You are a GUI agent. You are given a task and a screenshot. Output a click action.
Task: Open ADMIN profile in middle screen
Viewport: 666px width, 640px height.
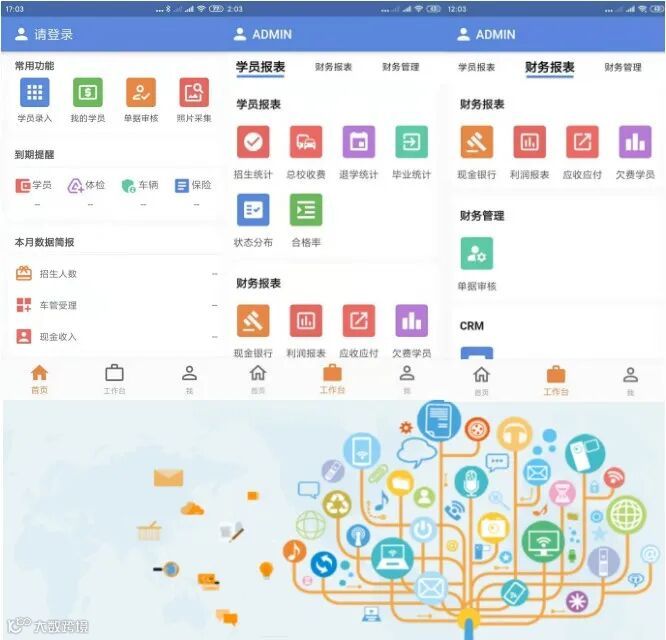263,34
